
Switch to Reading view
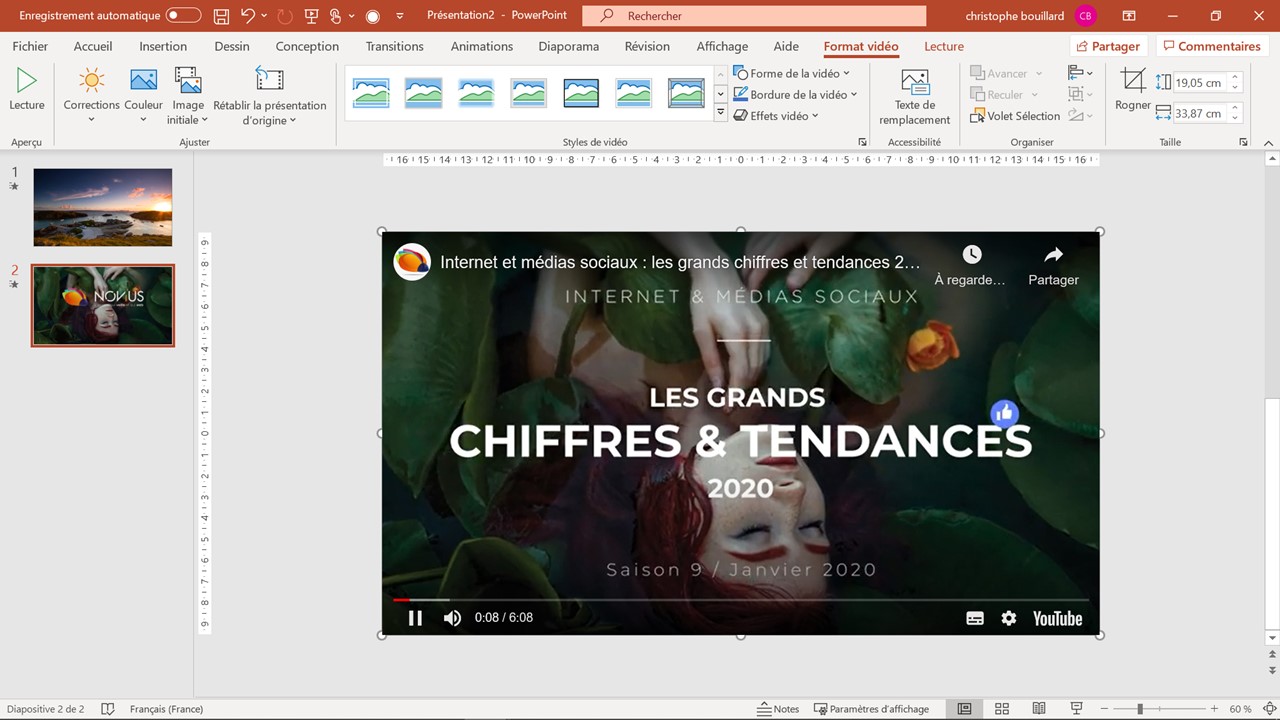[1039, 709]
